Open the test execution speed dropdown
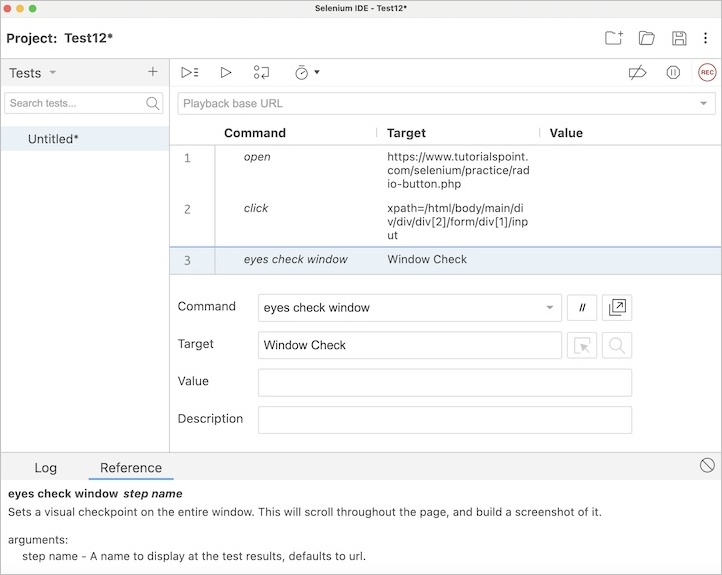 click(306, 72)
